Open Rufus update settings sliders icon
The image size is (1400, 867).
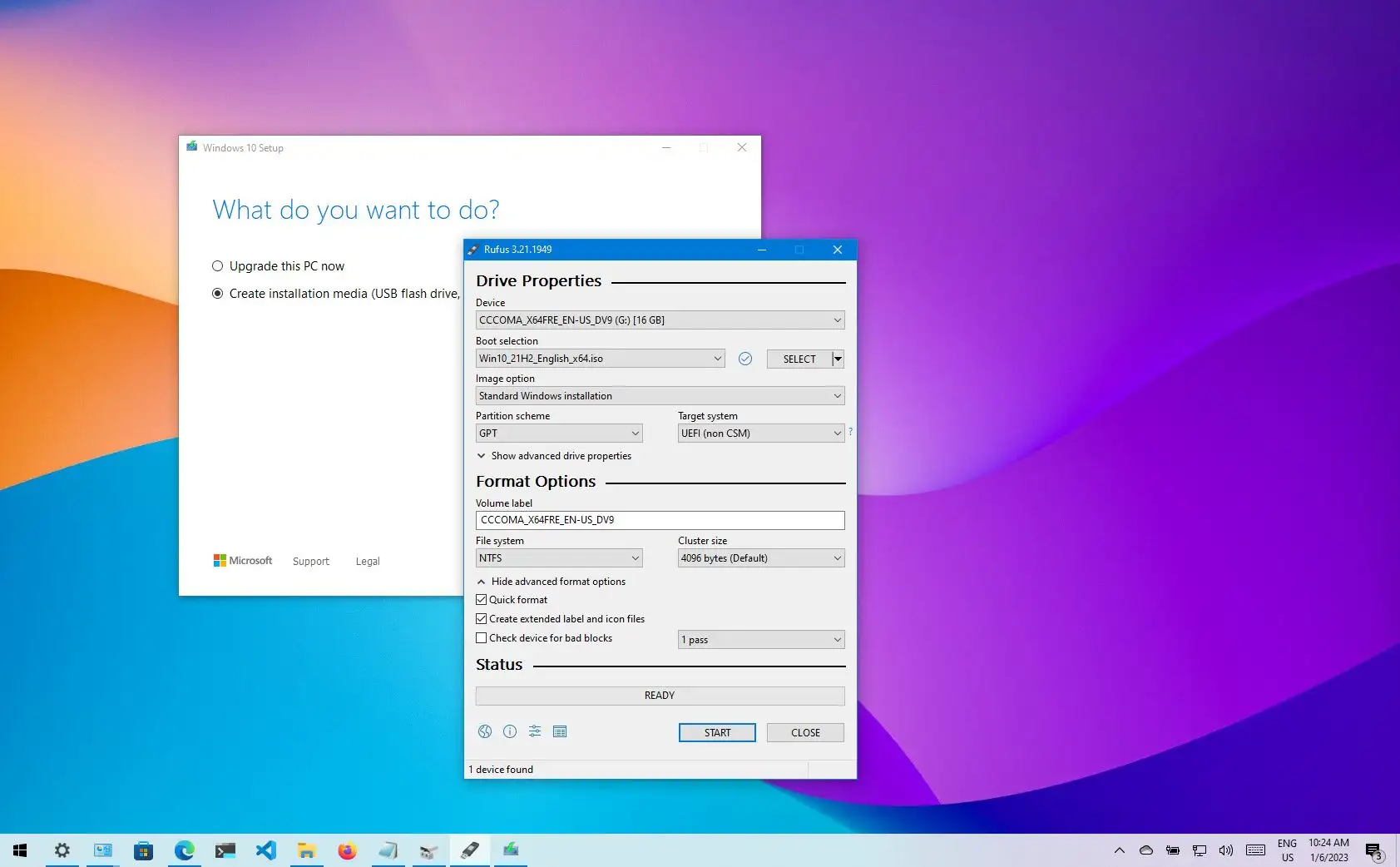[x=535, y=731]
